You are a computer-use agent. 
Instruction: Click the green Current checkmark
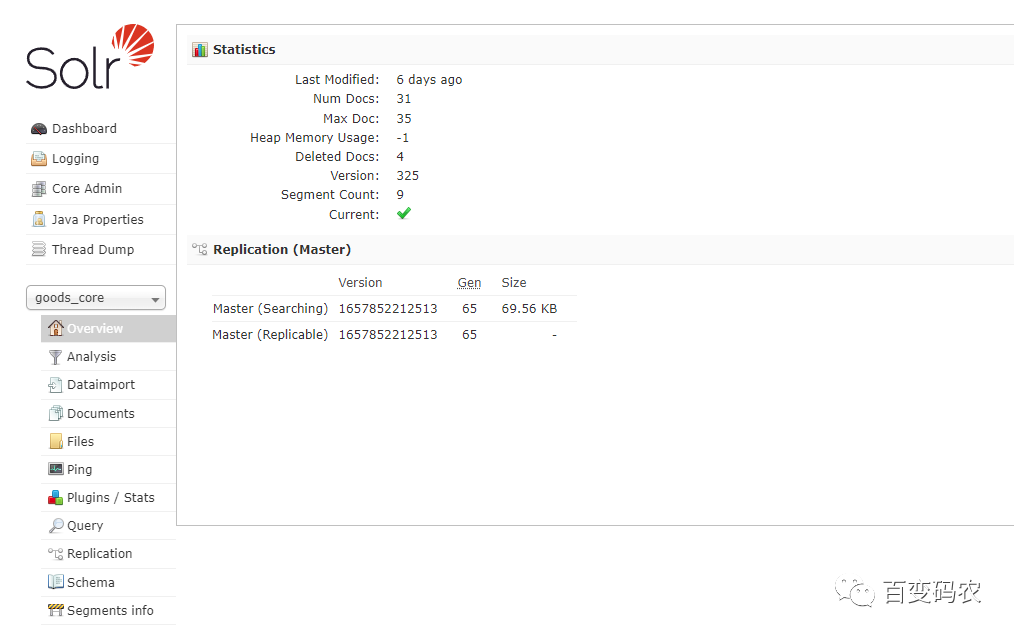click(x=404, y=214)
